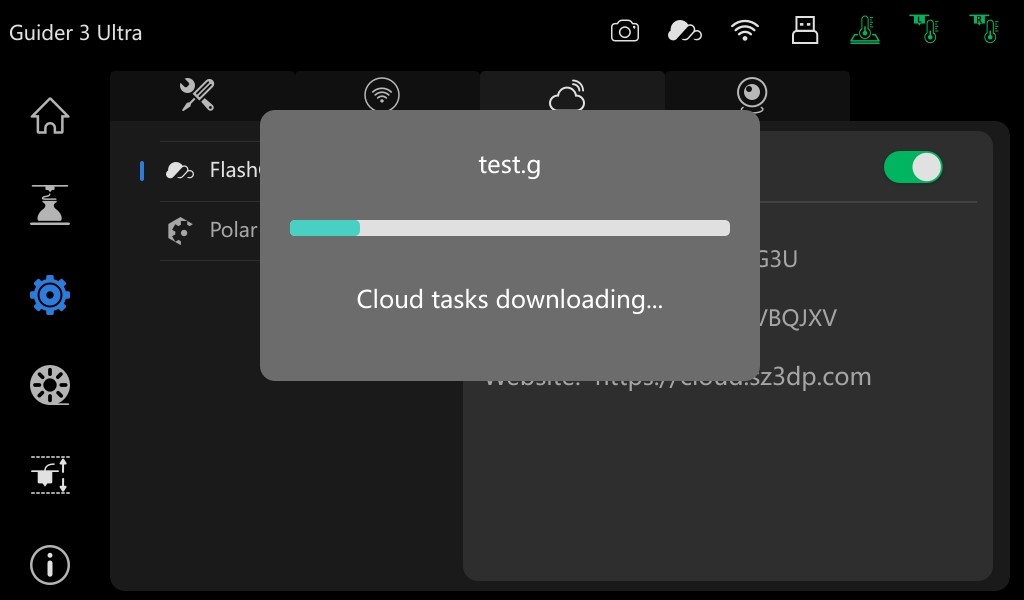Open the leveling calibration icon
This screenshot has width=1024, height=600.
pyautogui.click(x=50, y=475)
